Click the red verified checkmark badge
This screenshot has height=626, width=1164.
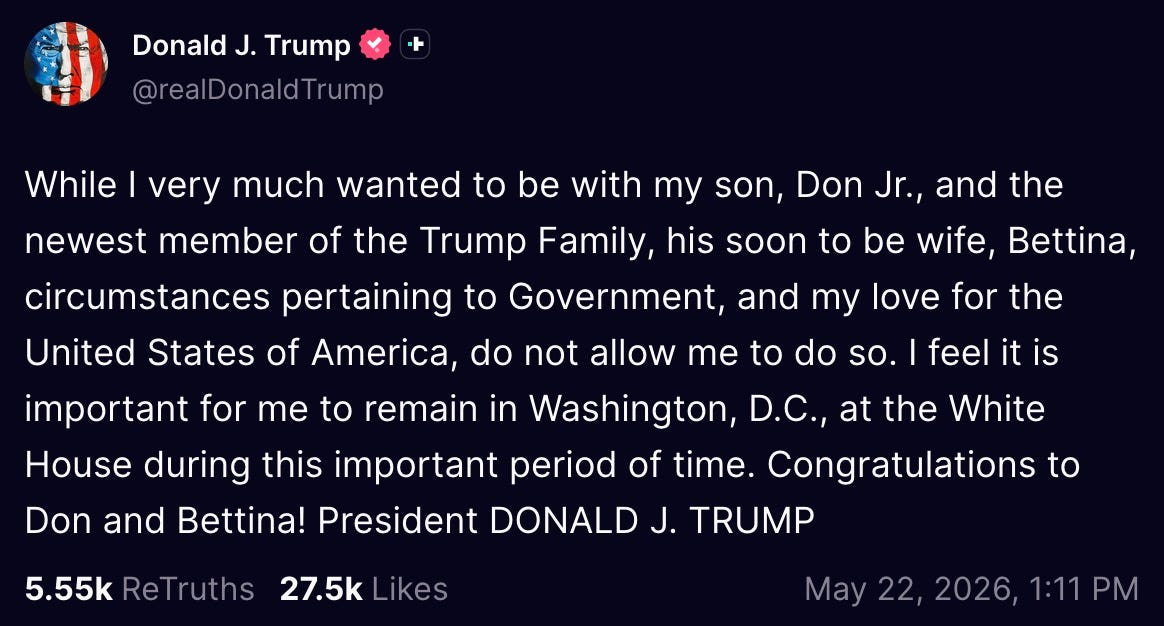[375, 45]
